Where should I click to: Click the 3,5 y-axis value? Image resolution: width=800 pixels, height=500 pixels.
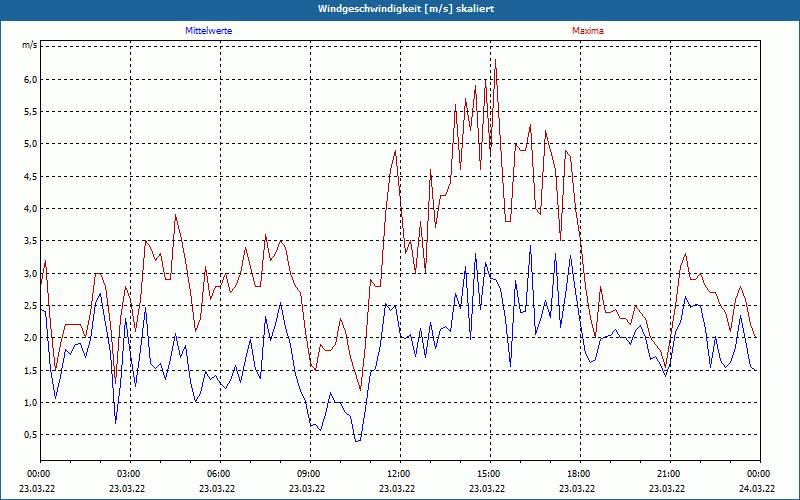31,241
